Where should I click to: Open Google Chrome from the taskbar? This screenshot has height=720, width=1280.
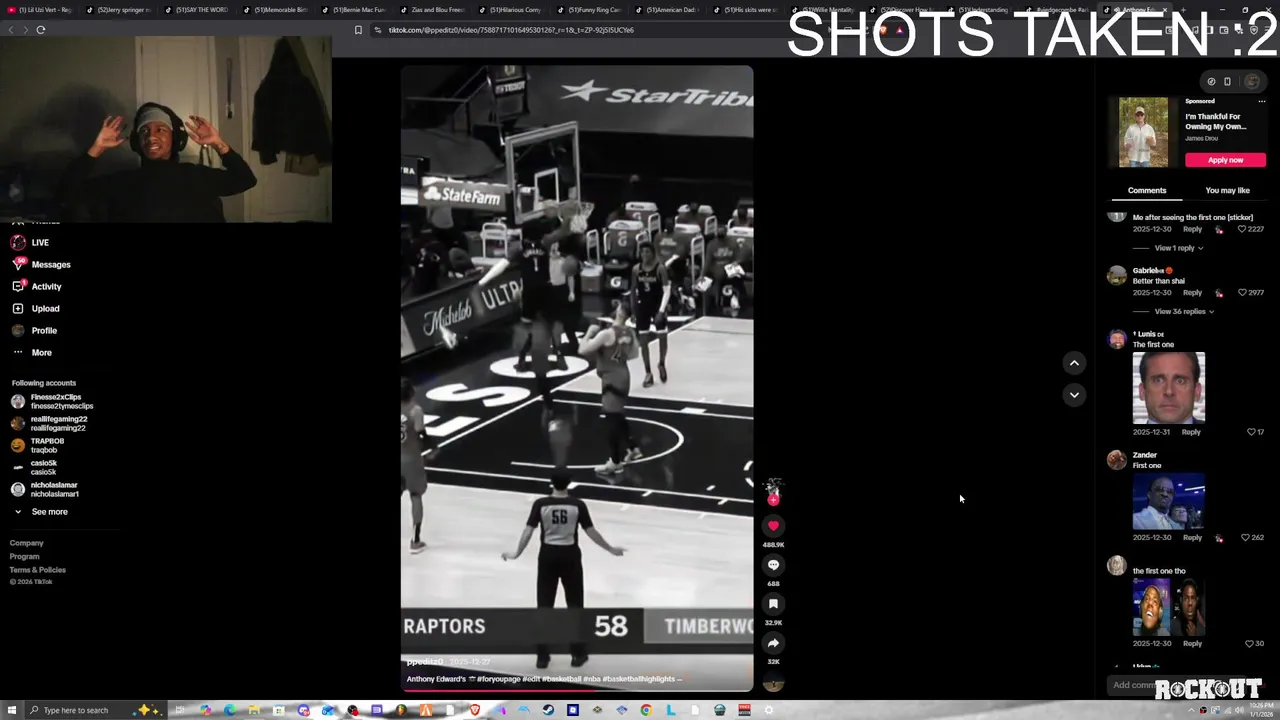pos(646,710)
